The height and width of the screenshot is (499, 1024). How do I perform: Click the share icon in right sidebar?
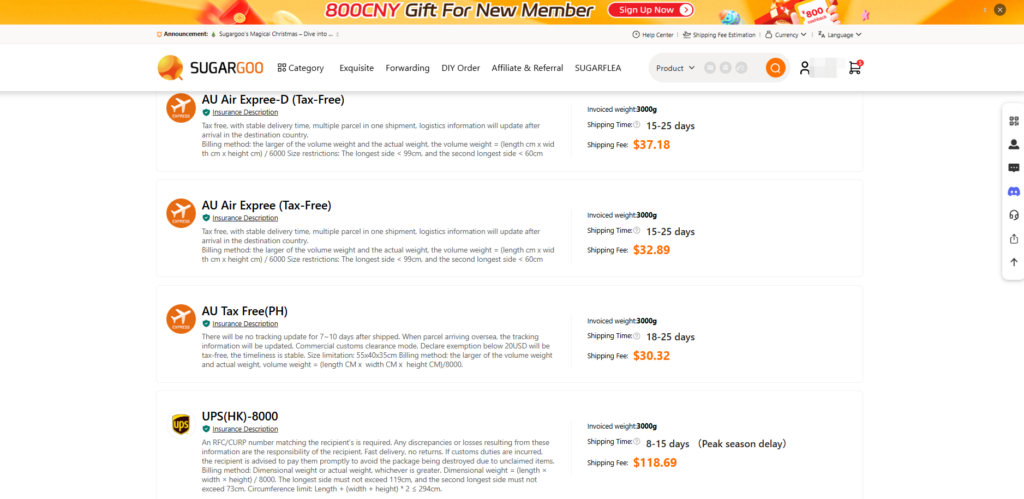pos(1014,238)
